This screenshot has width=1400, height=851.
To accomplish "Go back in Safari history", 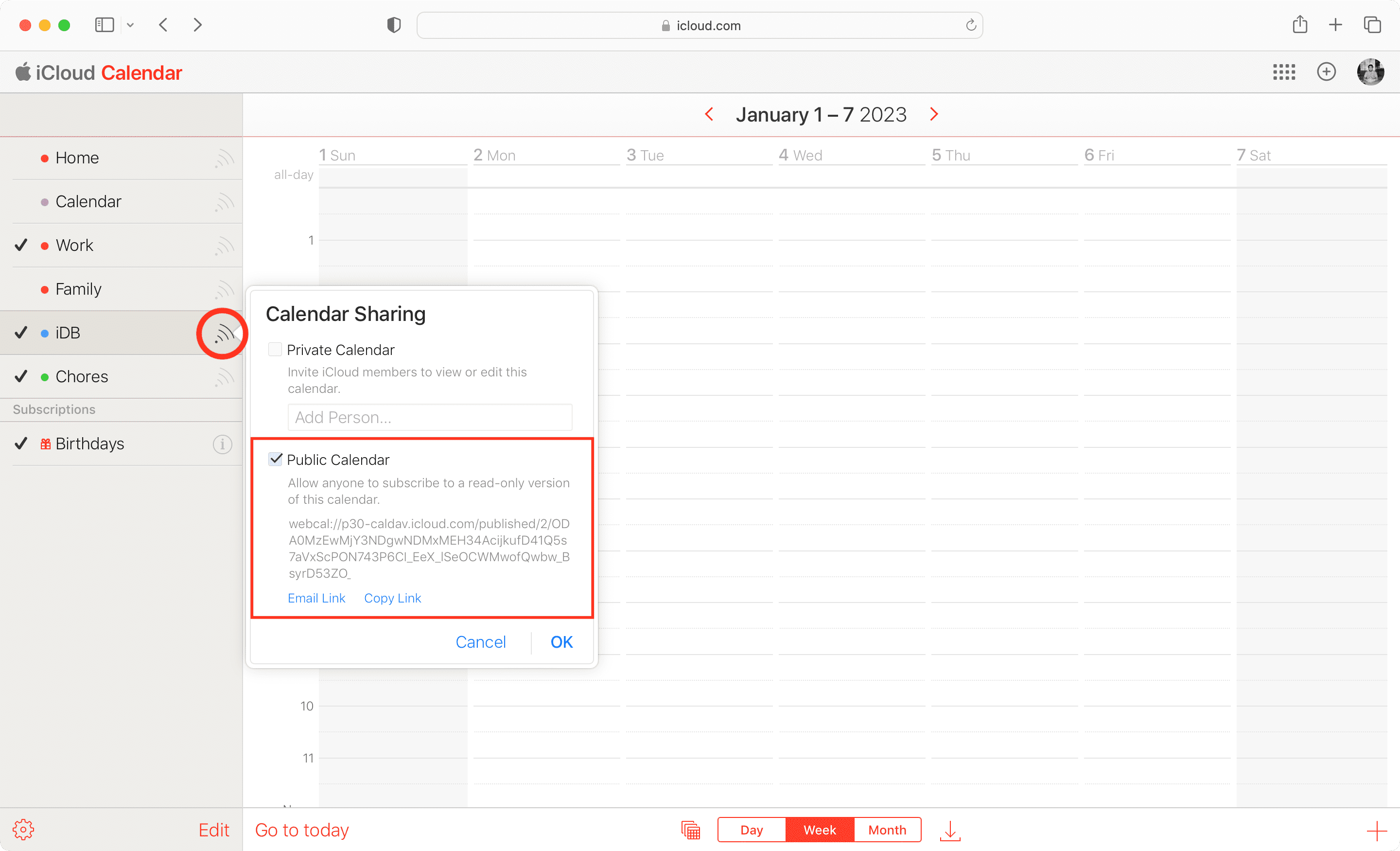I will (164, 25).
